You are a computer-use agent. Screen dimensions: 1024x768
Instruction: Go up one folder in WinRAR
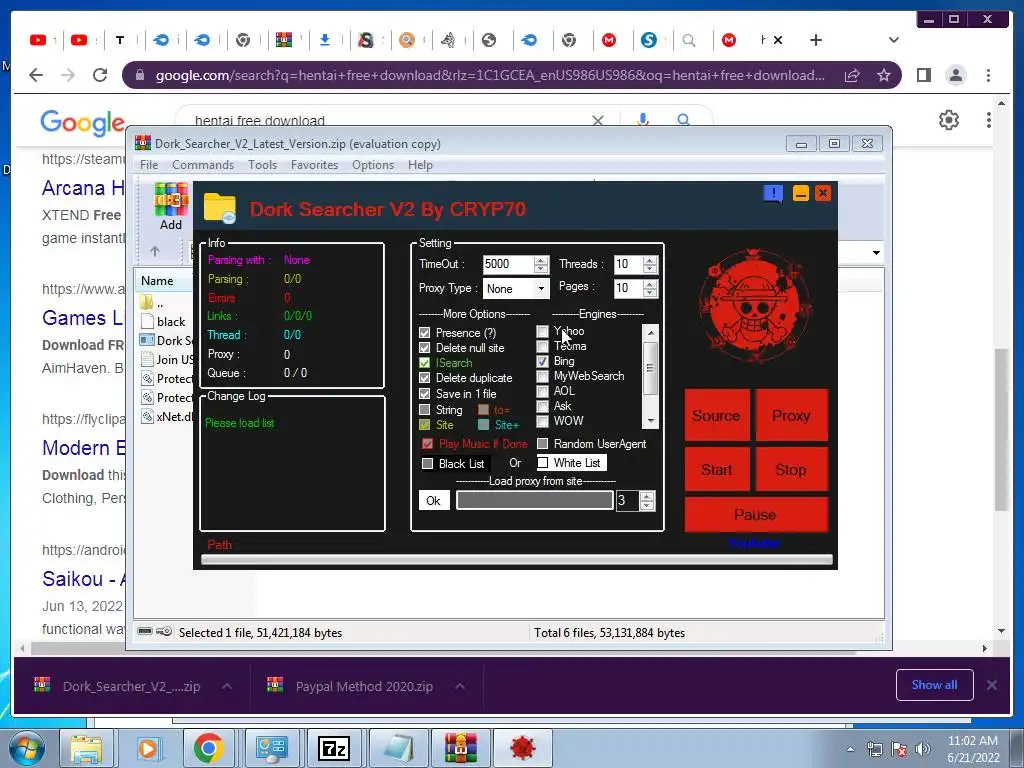(155, 251)
